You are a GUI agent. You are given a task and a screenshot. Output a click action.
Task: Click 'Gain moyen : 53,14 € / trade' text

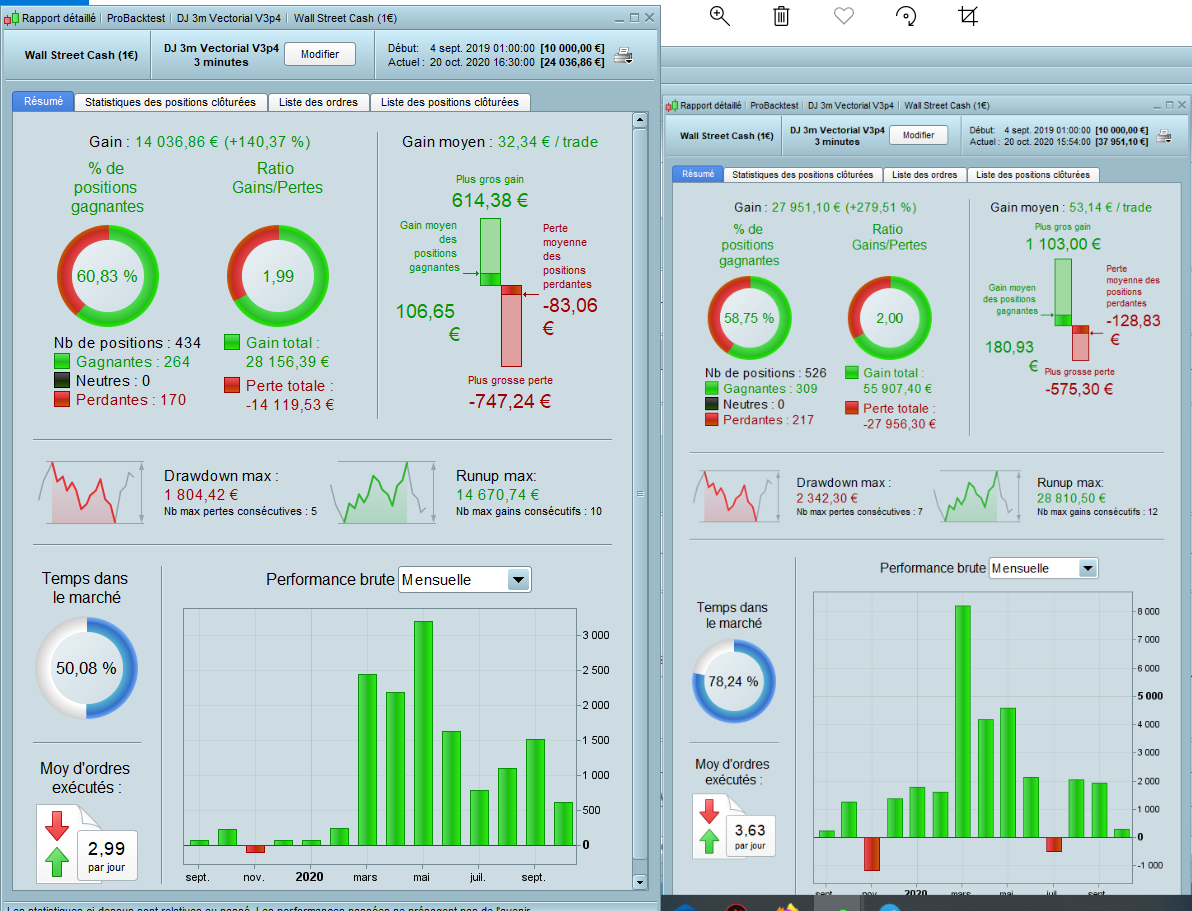tap(1071, 208)
